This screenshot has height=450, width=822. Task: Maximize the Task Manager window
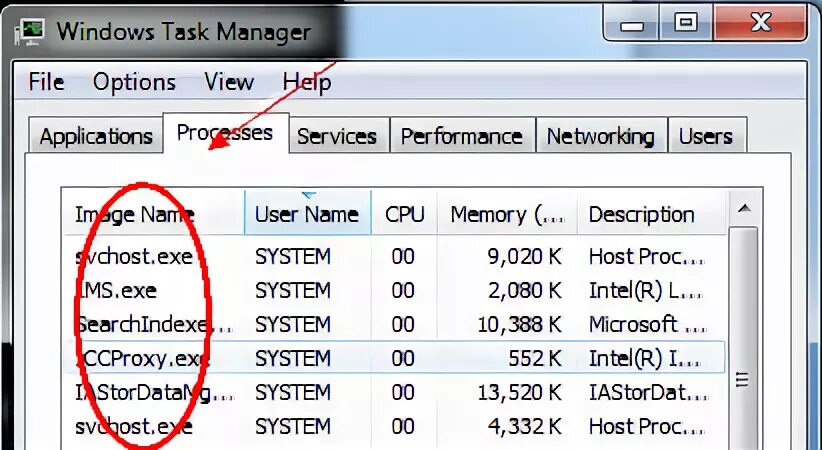[x=686, y=24]
